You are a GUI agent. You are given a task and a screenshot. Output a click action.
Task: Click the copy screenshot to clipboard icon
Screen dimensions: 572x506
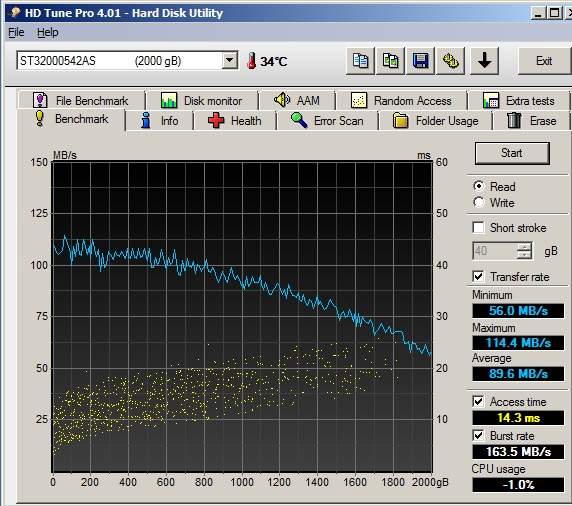tap(390, 61)
